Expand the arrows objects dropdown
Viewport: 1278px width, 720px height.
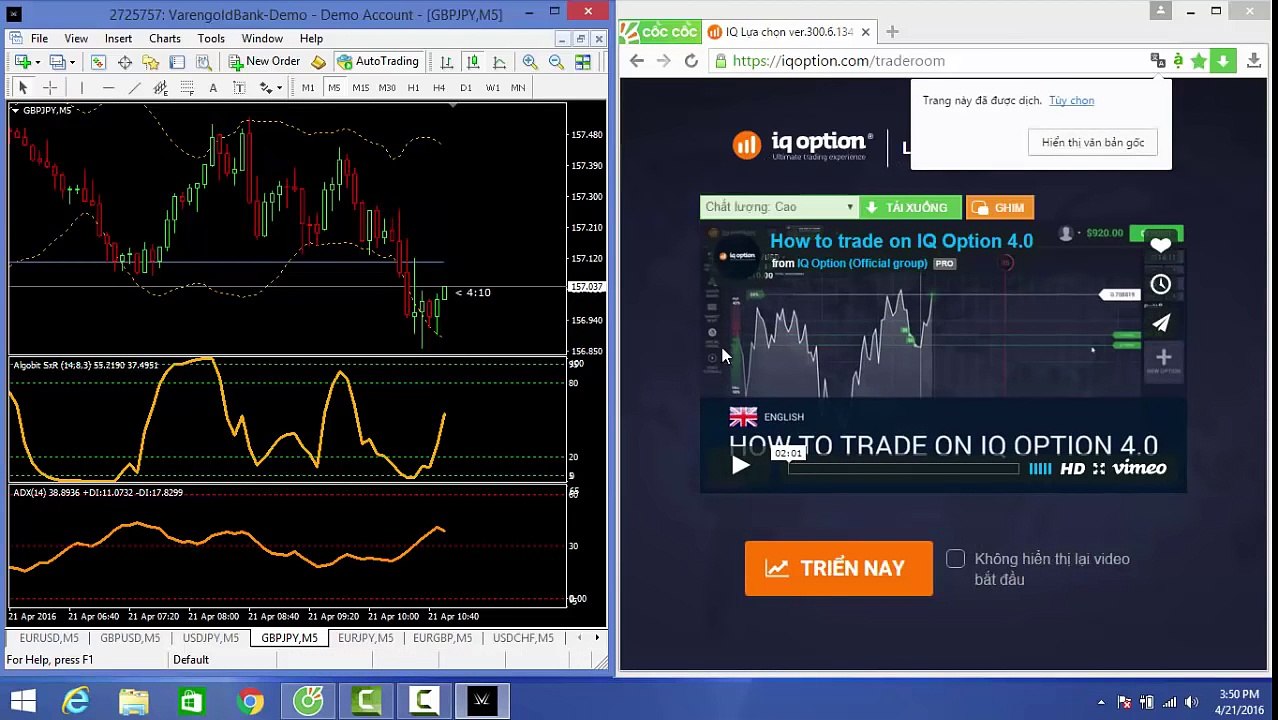tap(279, 89)
